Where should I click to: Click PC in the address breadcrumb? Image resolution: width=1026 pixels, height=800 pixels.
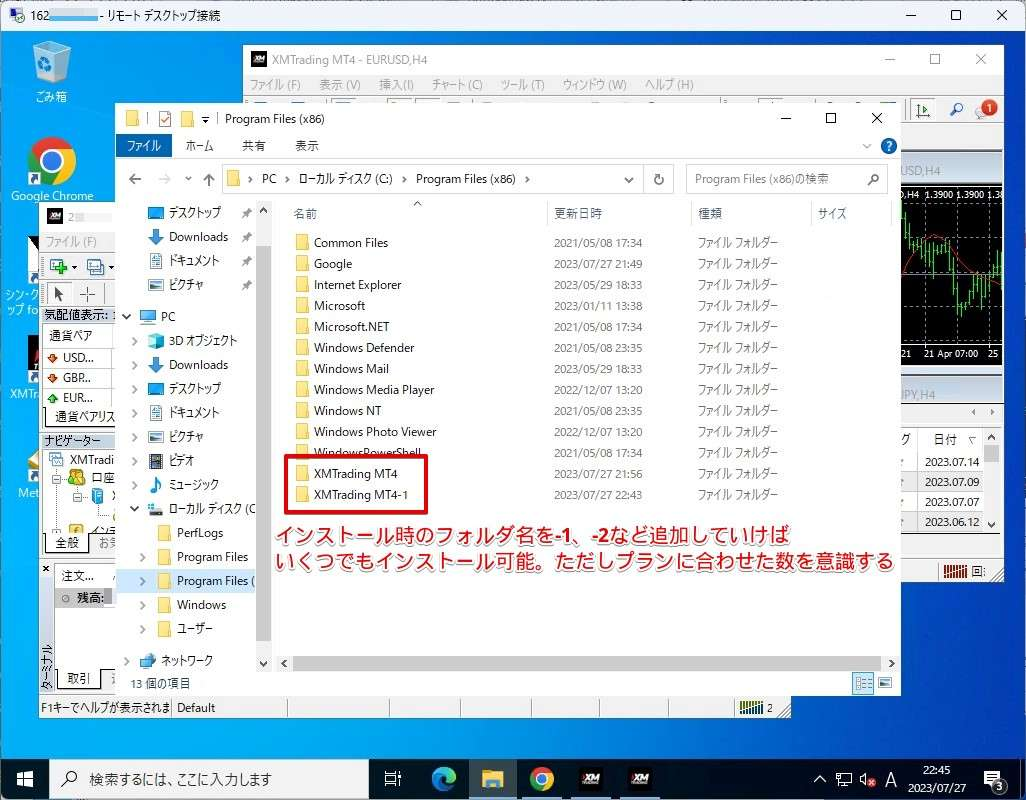[x=269, y=179]
